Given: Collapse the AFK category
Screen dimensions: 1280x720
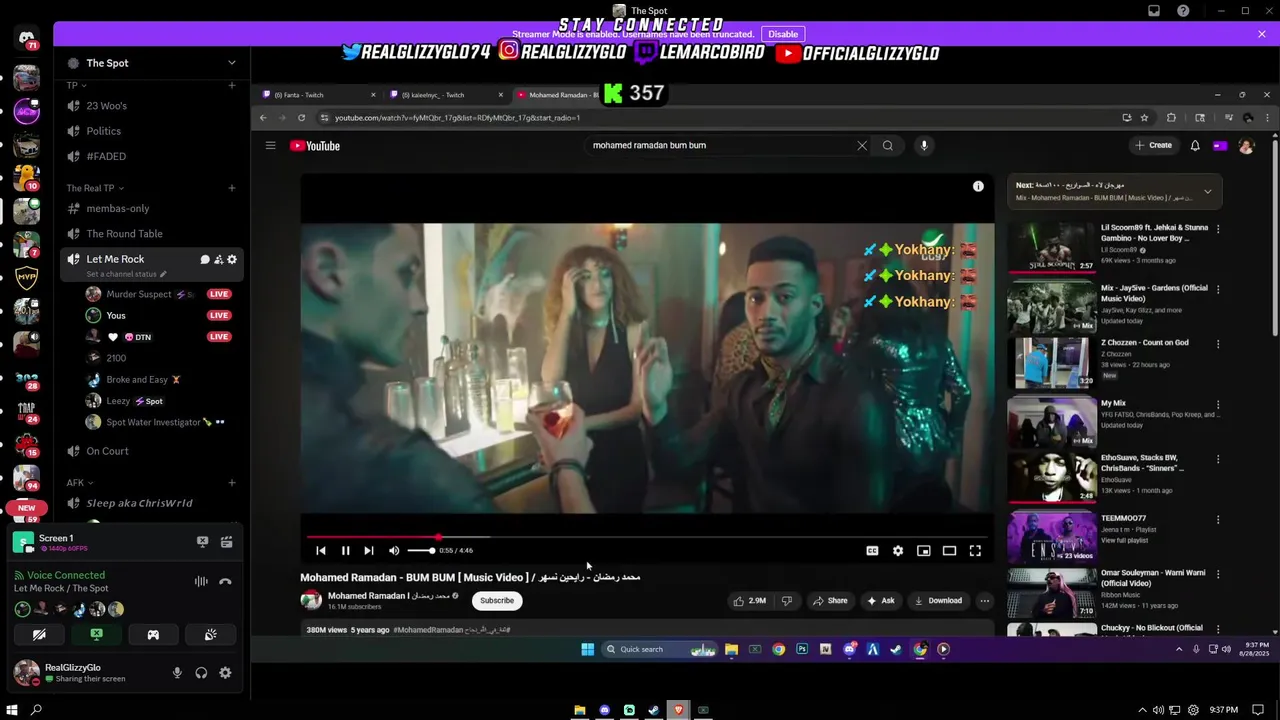Looking at the screenshot, I should click(79, 482).
